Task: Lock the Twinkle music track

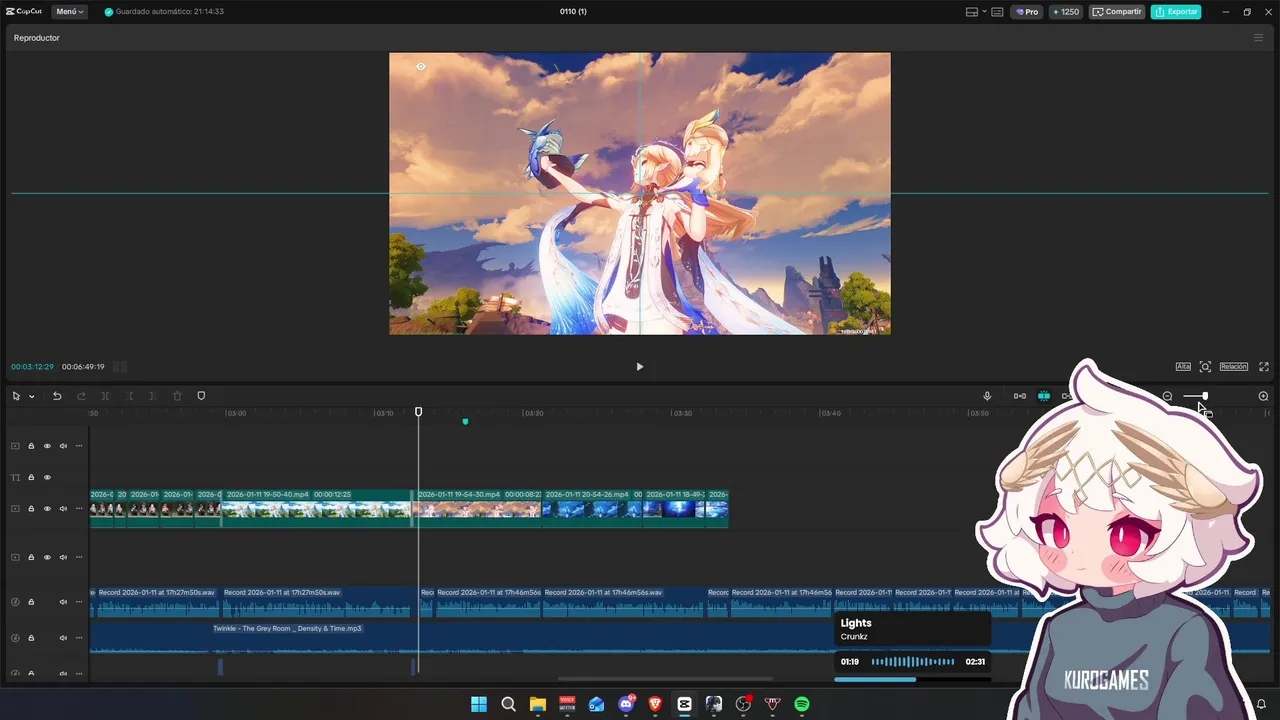Action: pos(31,638)
